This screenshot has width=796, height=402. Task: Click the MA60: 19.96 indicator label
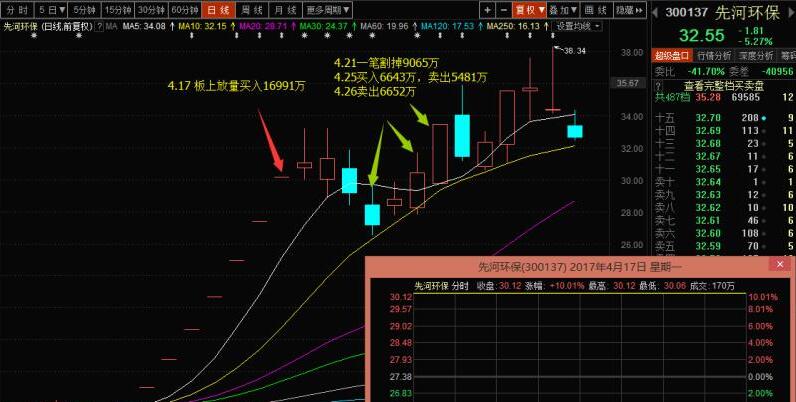(x=384, y=26)
